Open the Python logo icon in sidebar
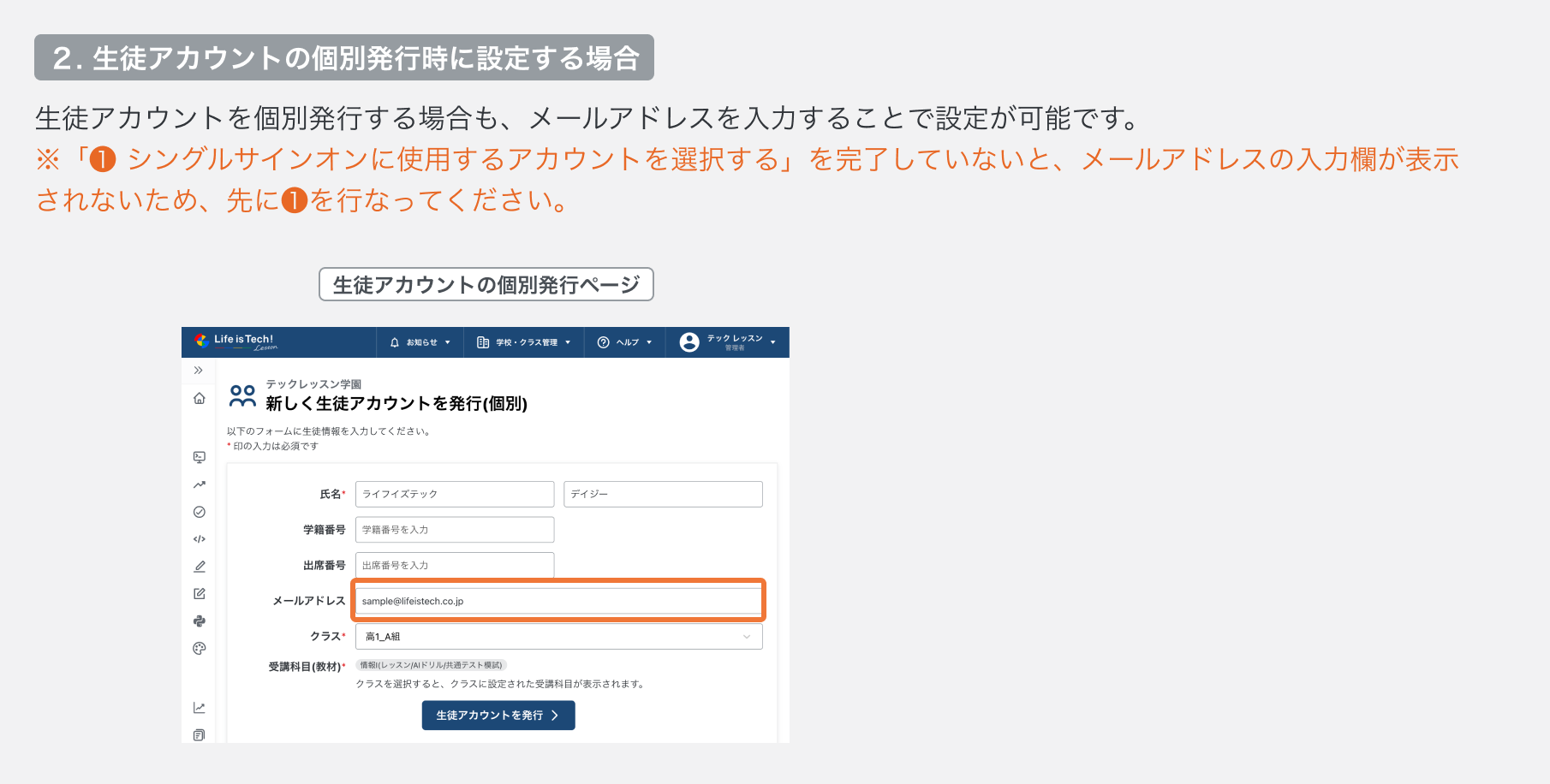Viewport: 1550px width, 784px height. 200,621
